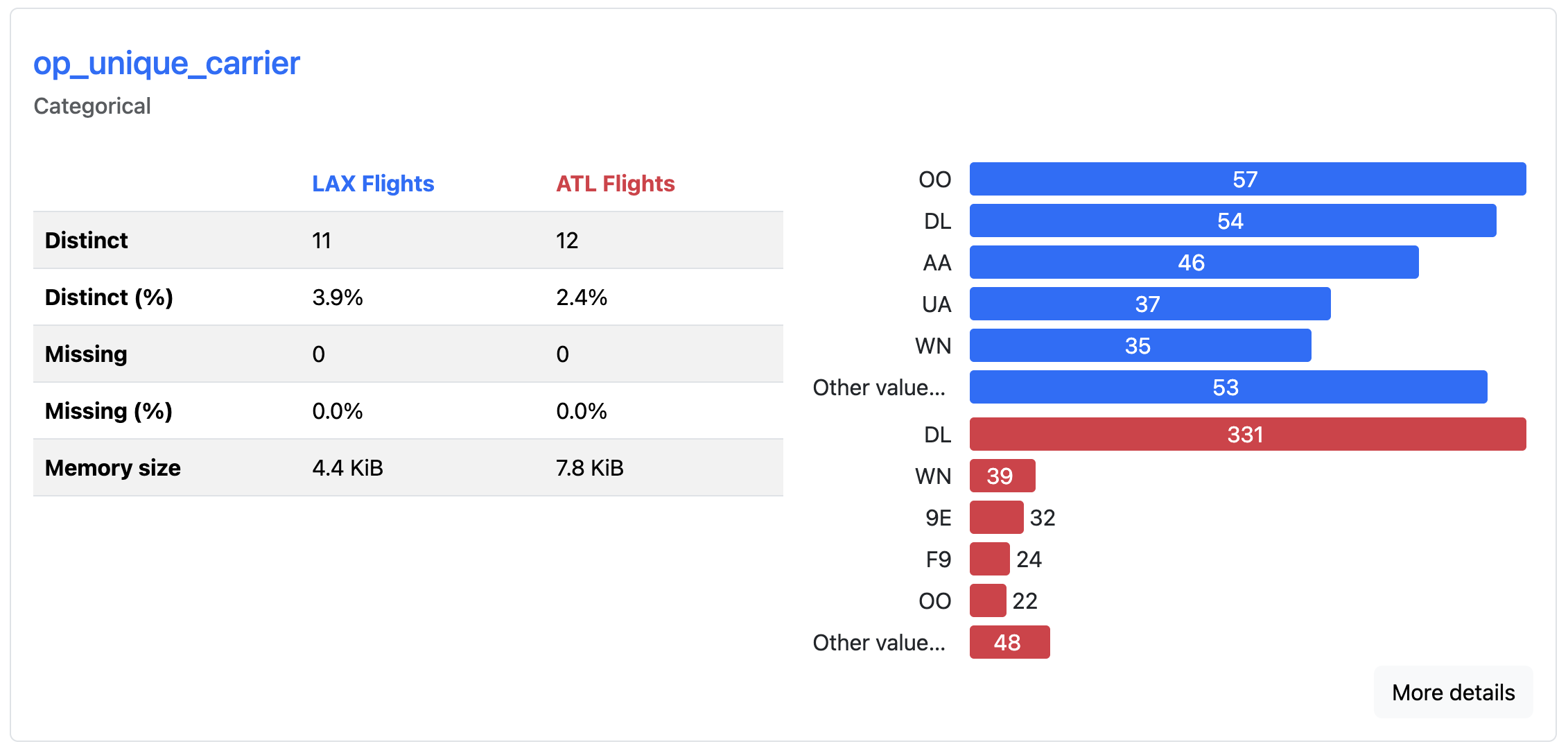Screen dimensions: 1568x753
Task: Click the UA bar showing 37
Action: [x=1149, y=304]
